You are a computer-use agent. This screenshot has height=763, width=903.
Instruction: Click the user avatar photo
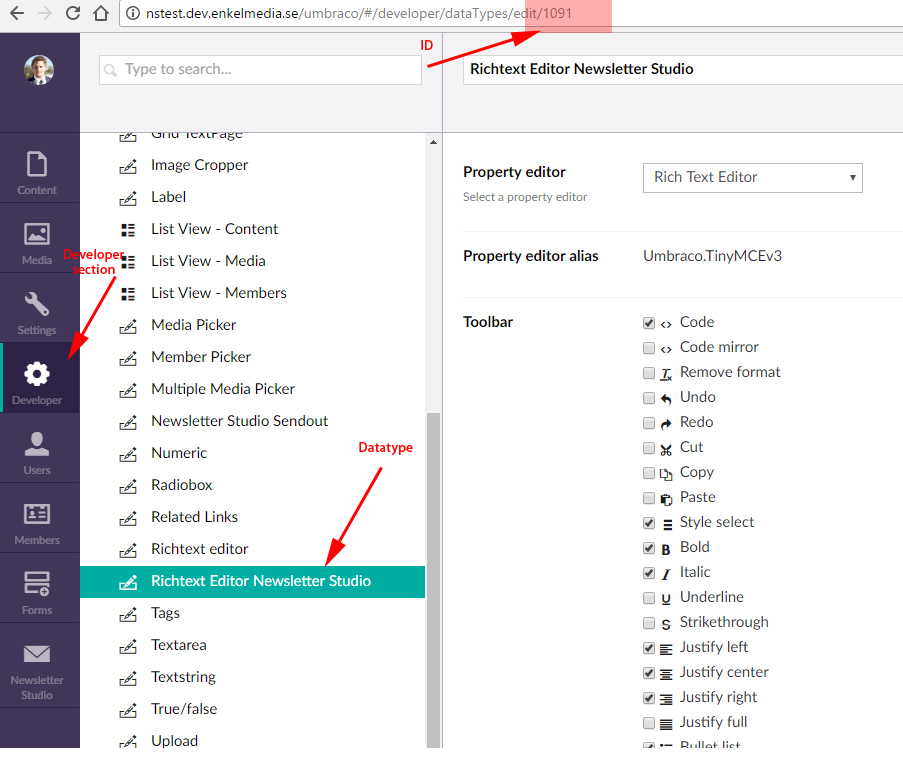click(x=39, y=70)
